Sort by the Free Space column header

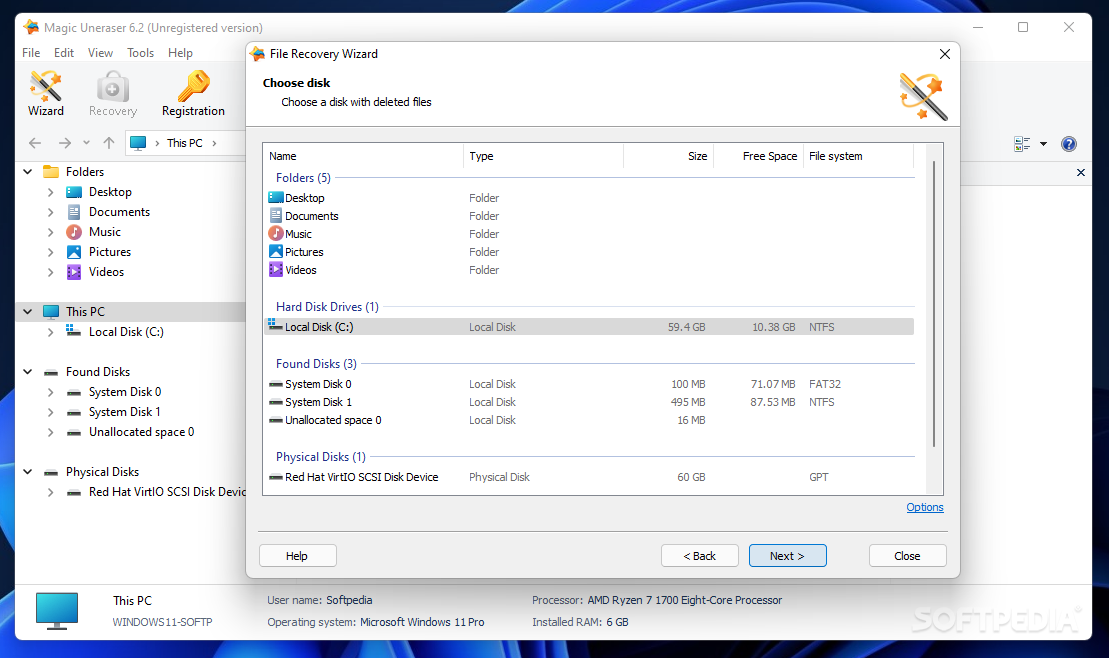[x=758, y=156]
